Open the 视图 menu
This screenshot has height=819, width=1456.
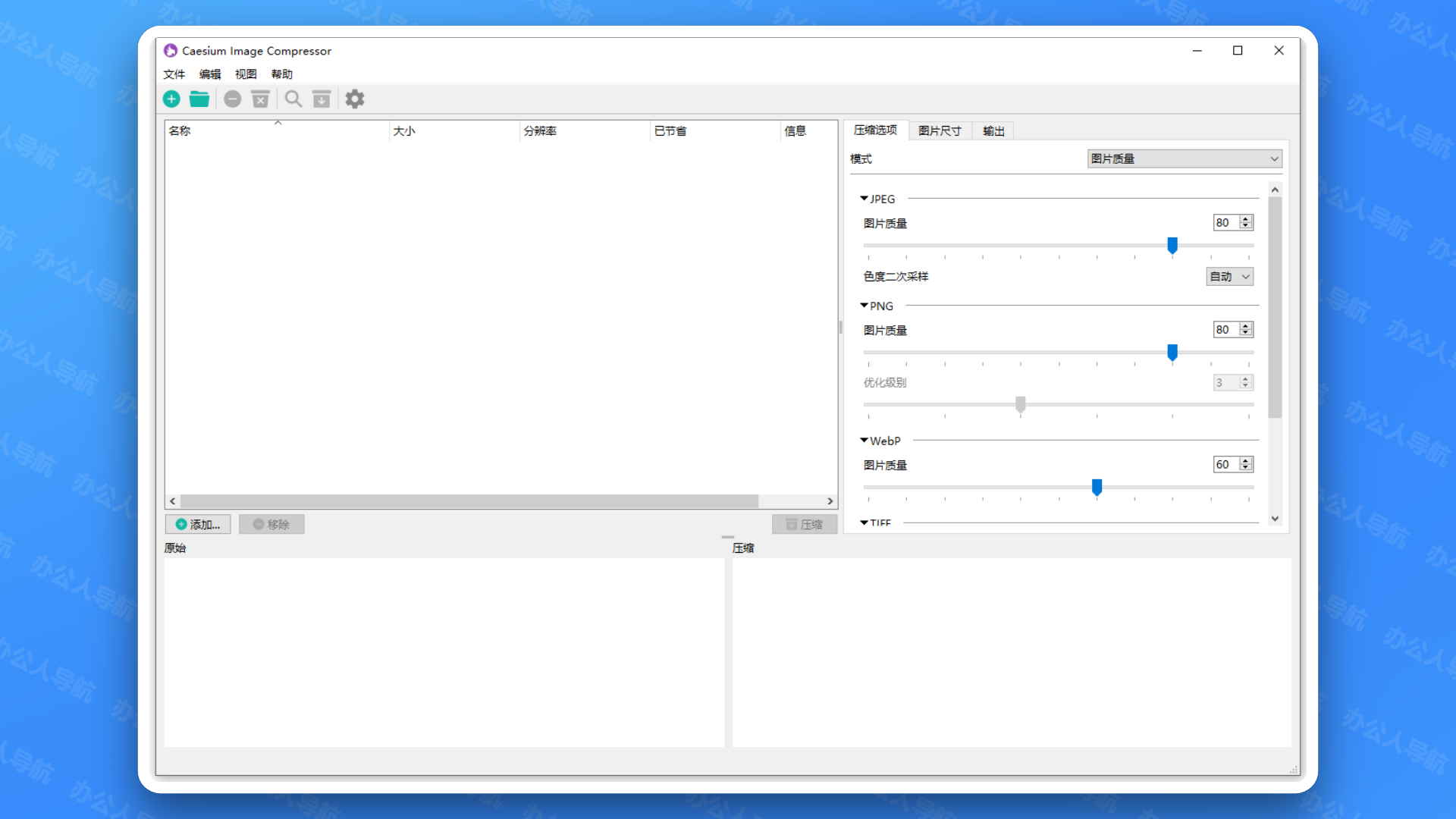click(x=246, y=74)
